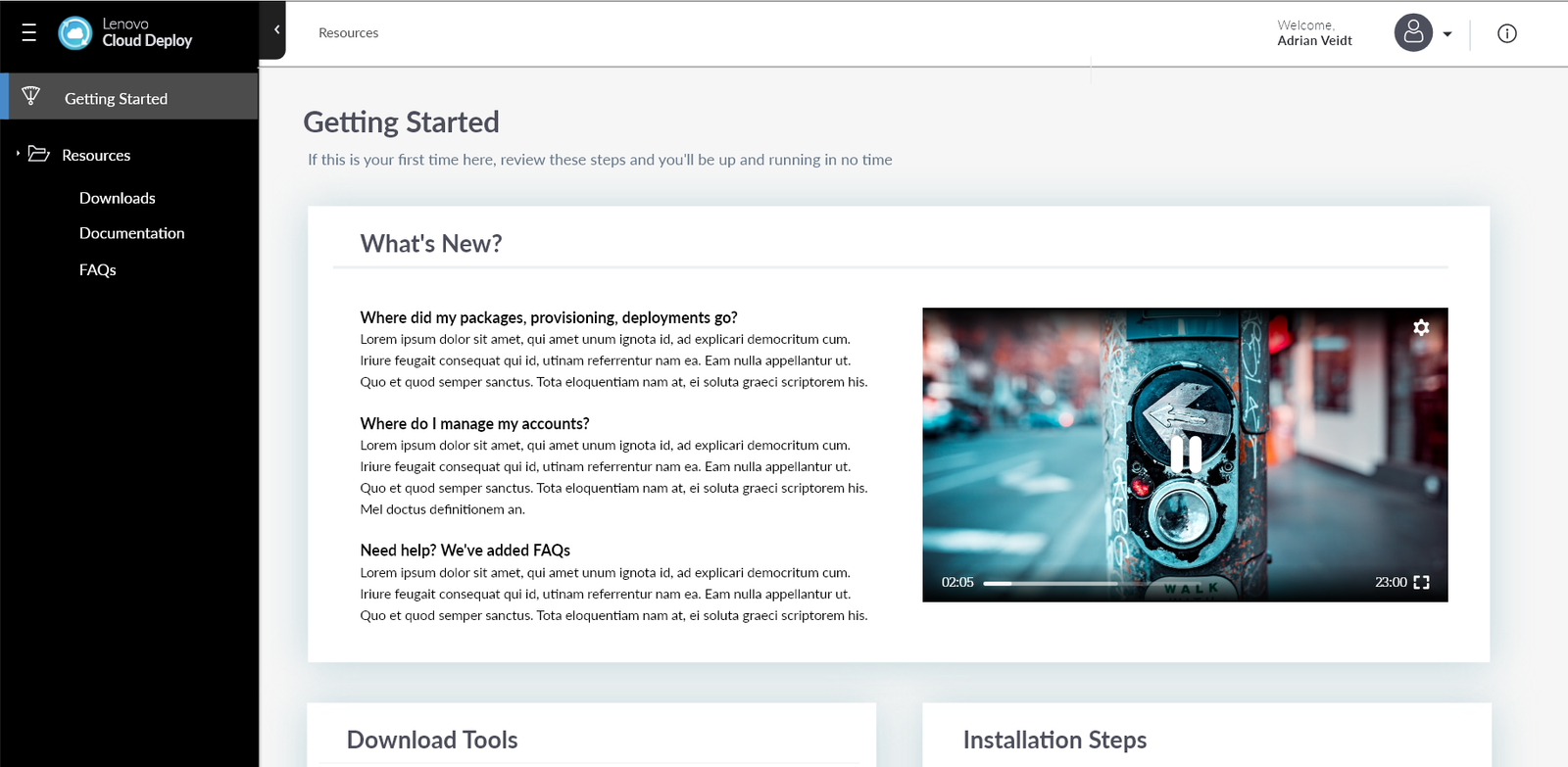The image size is (1568, 767).
Task: Open the video settings gear icon
Action: pos(1421,328)
